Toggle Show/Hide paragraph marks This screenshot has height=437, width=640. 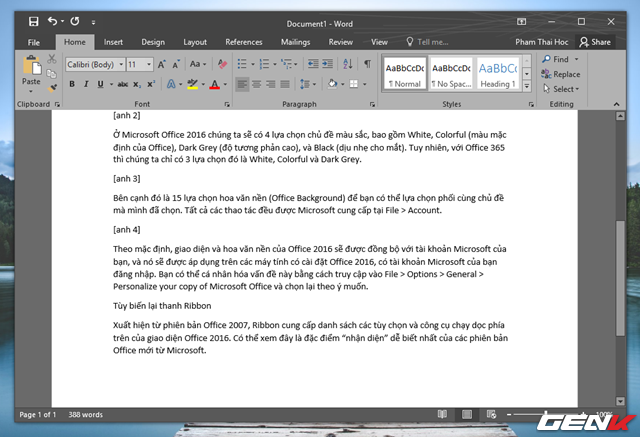(x=368, y=64)
